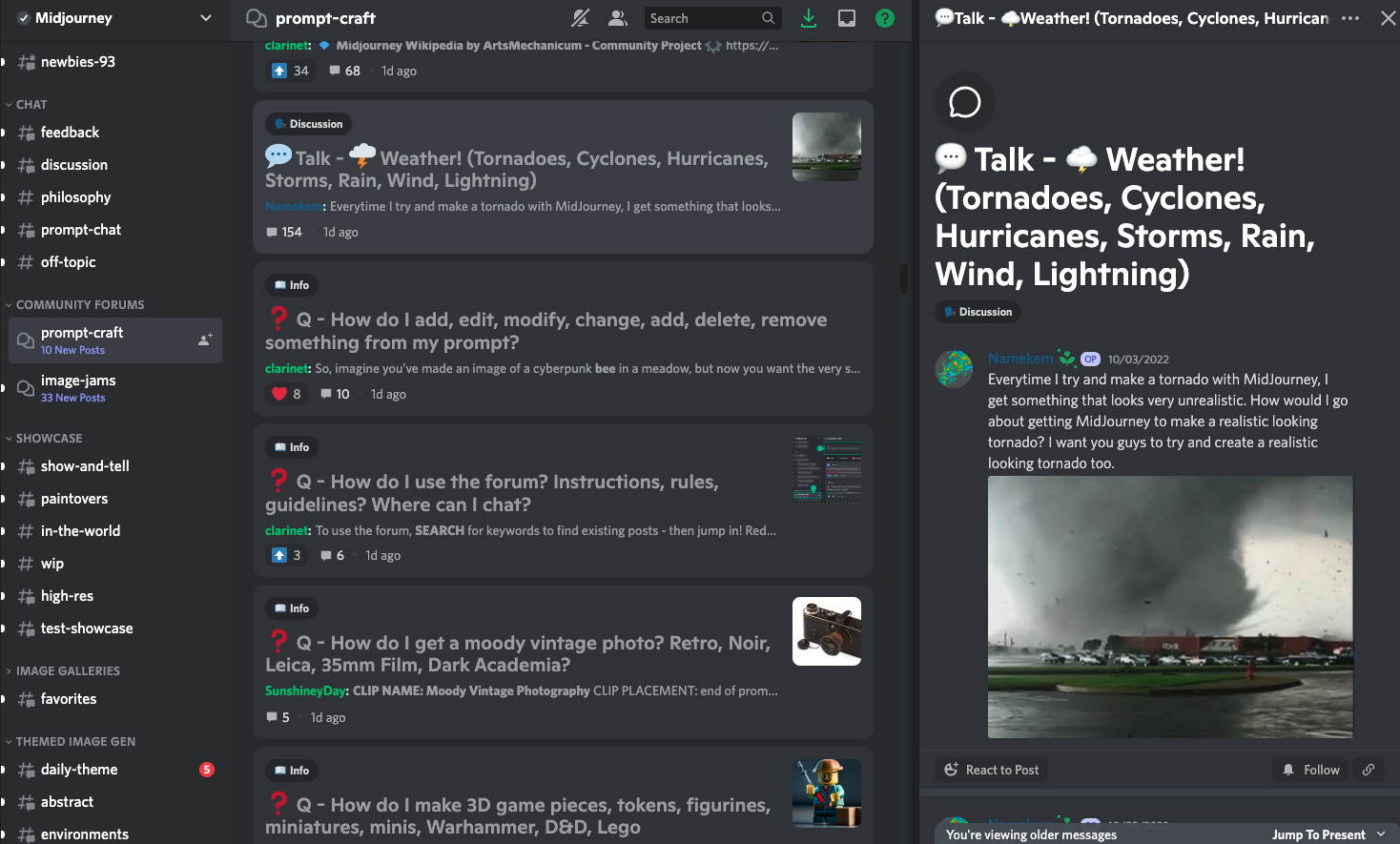Open the inbox icon
This screenshot has height=844, width=1400.
coord(847,18)
